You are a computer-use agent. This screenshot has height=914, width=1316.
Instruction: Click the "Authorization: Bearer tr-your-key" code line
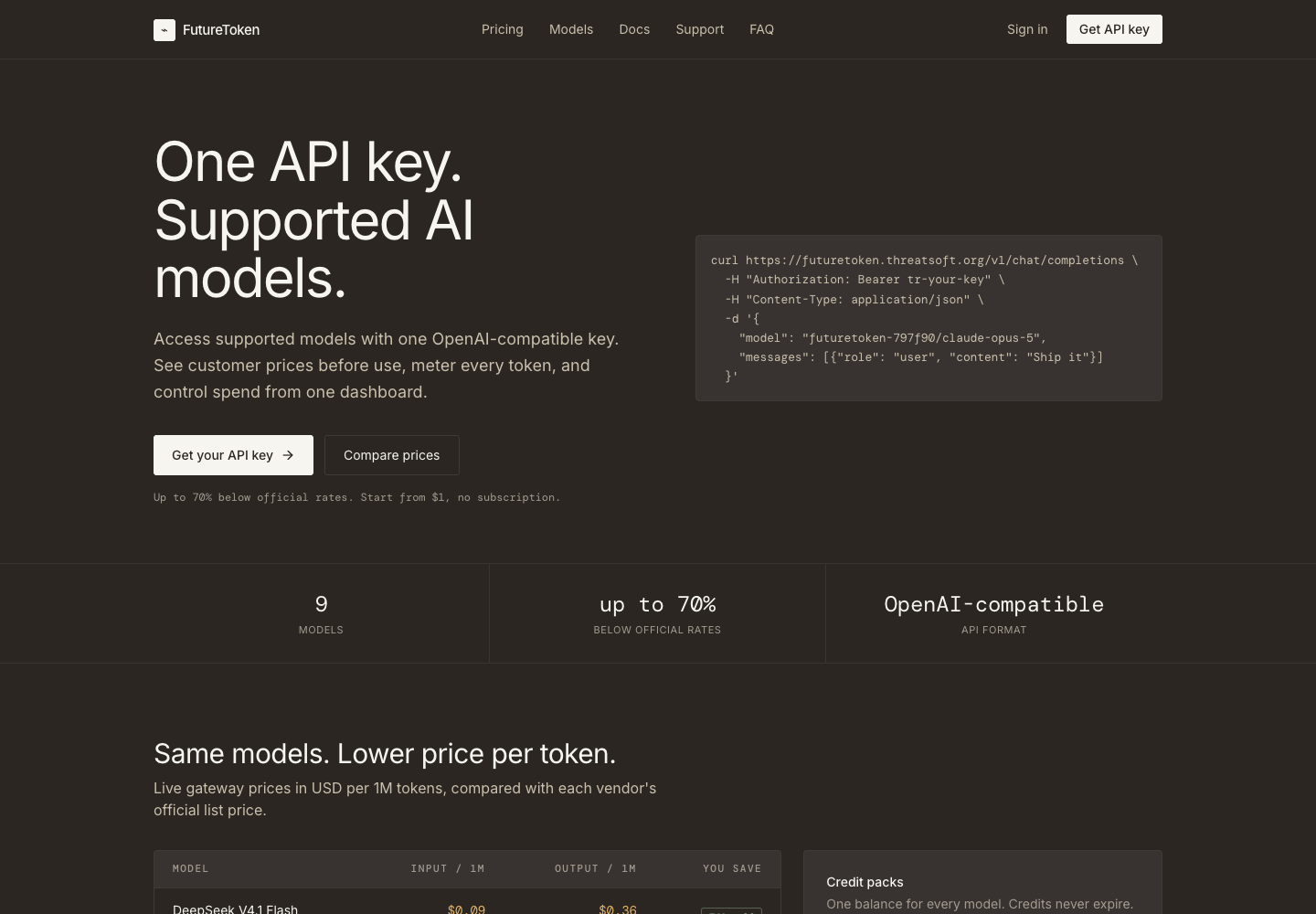coord(865,280)
